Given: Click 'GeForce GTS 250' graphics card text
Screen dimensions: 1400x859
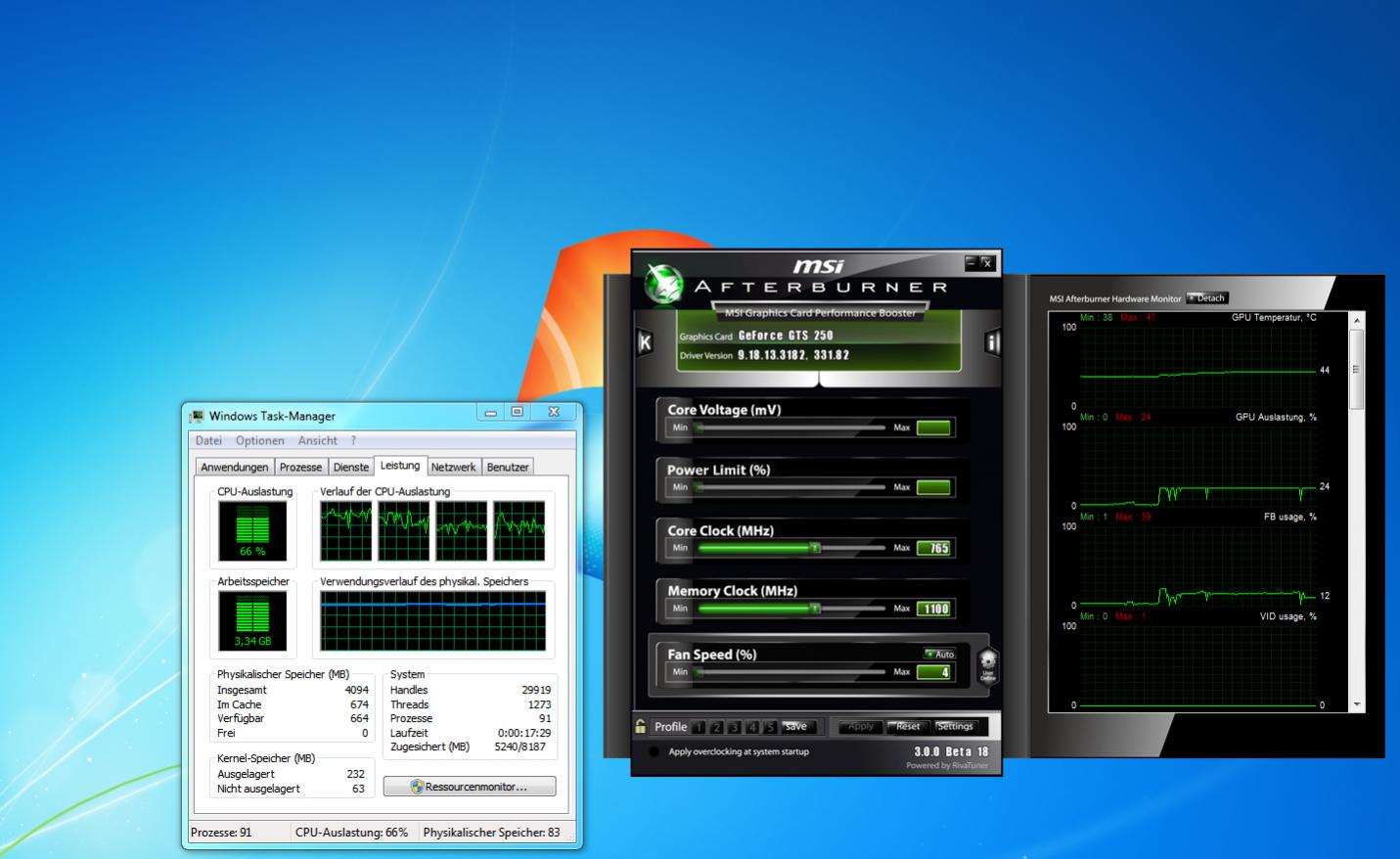Looking at the screenshot, I should pyautogui.click(x=786, y=336).
